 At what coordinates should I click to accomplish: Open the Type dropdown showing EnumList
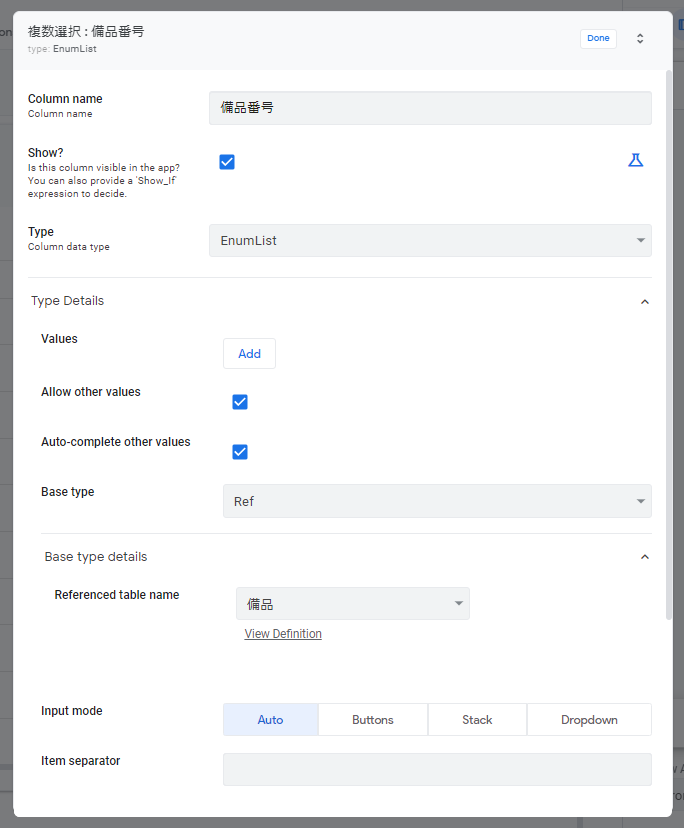(429, 240)
